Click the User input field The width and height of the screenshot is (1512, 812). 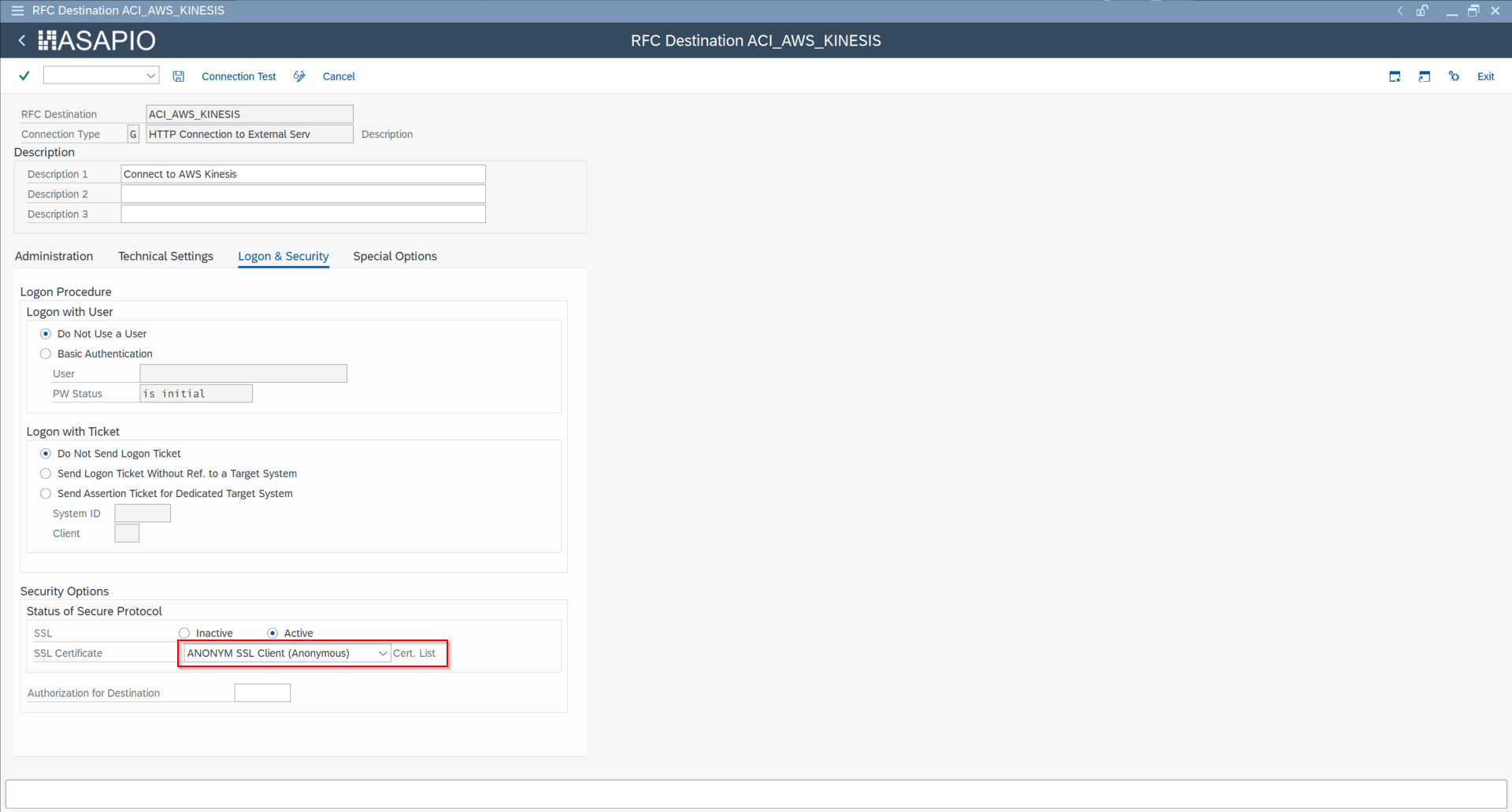(243, 373)
